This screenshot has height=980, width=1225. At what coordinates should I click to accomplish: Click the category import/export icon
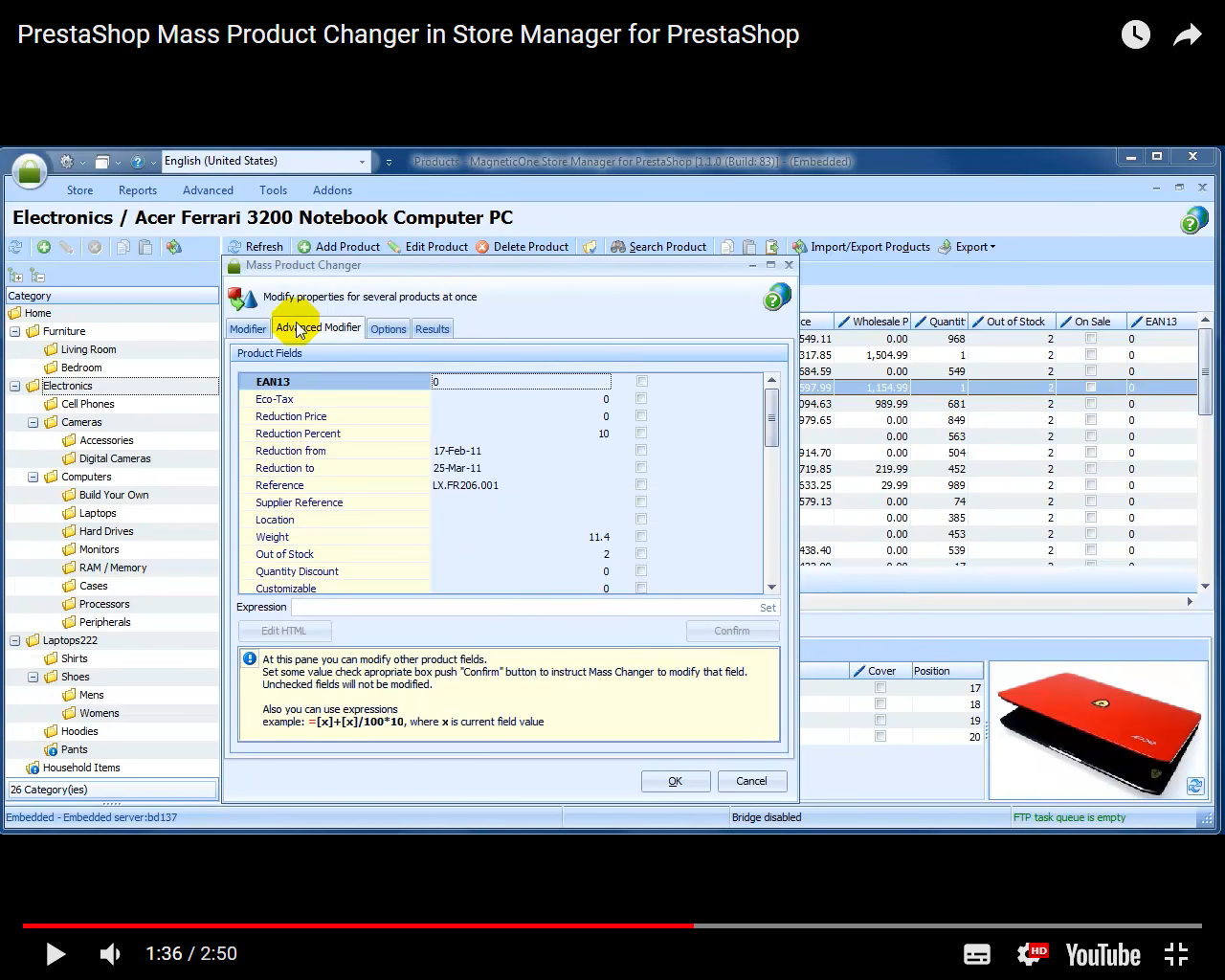(173, 247)
